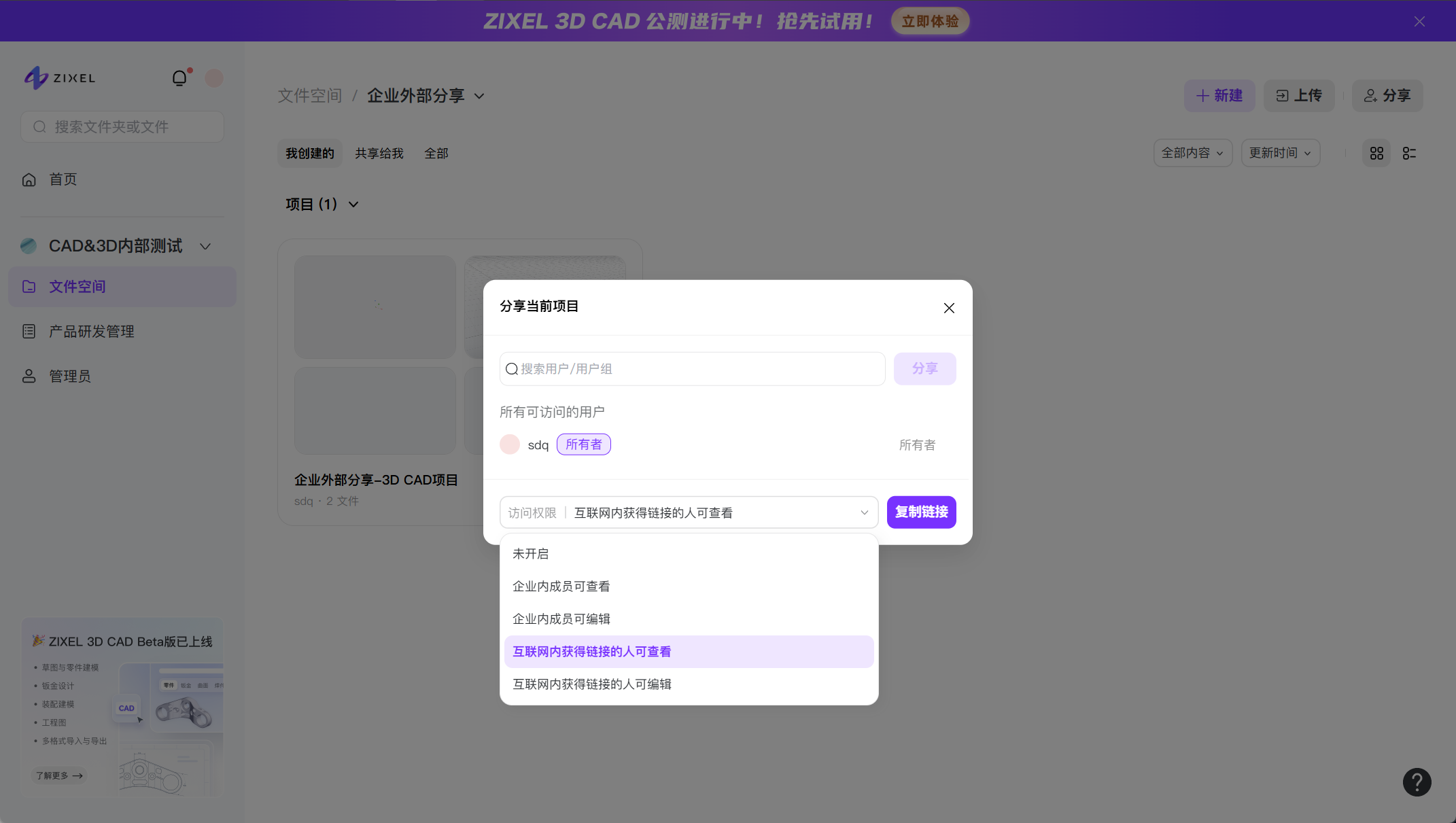Switch to the 全部 tab
The width and height of the screenshot is (1456, 823).
pyautogui.click(x=436, y=154)
